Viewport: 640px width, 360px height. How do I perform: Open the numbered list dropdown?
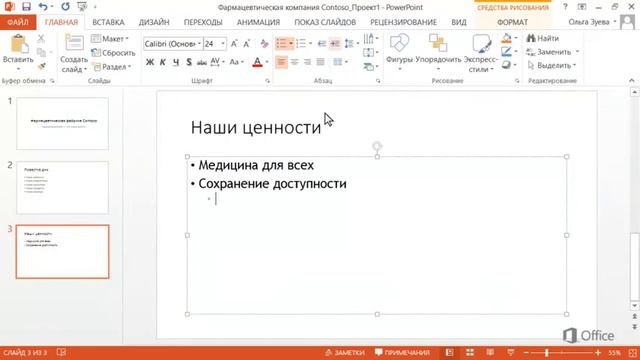(x=310, y=43)
